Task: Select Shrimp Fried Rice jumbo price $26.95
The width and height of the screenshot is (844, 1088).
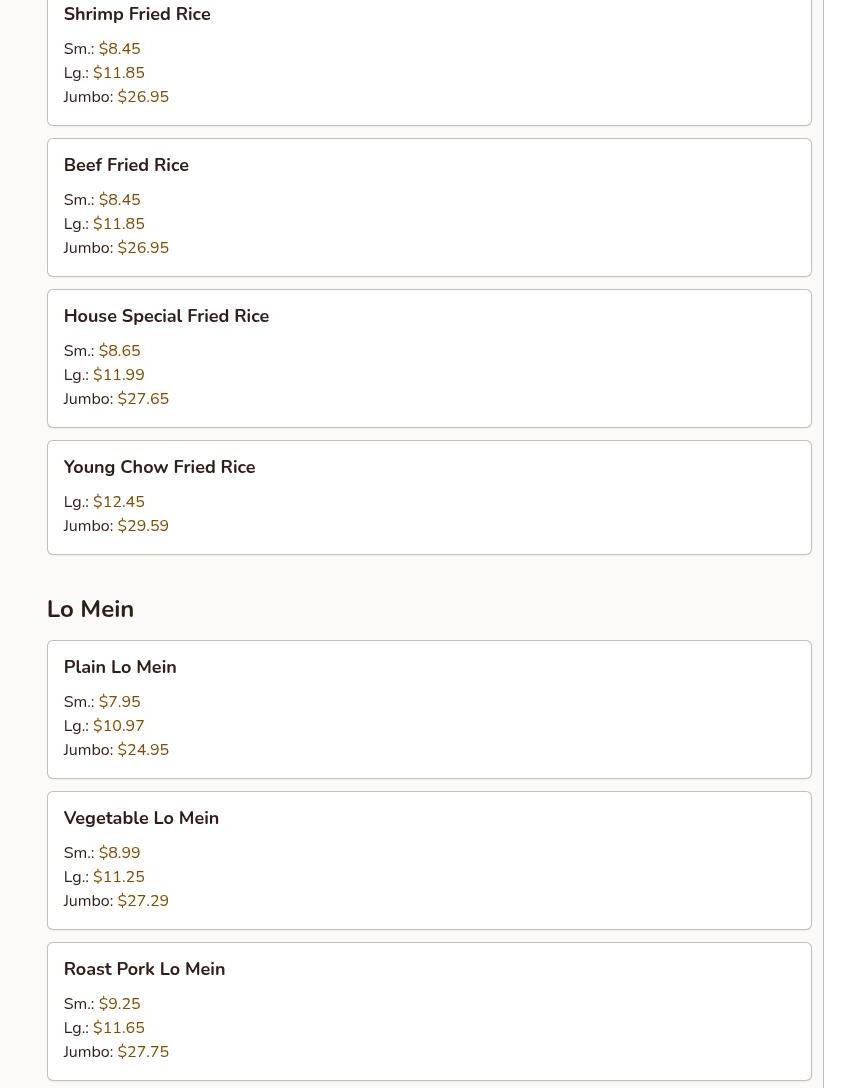Action: point(143,97)
